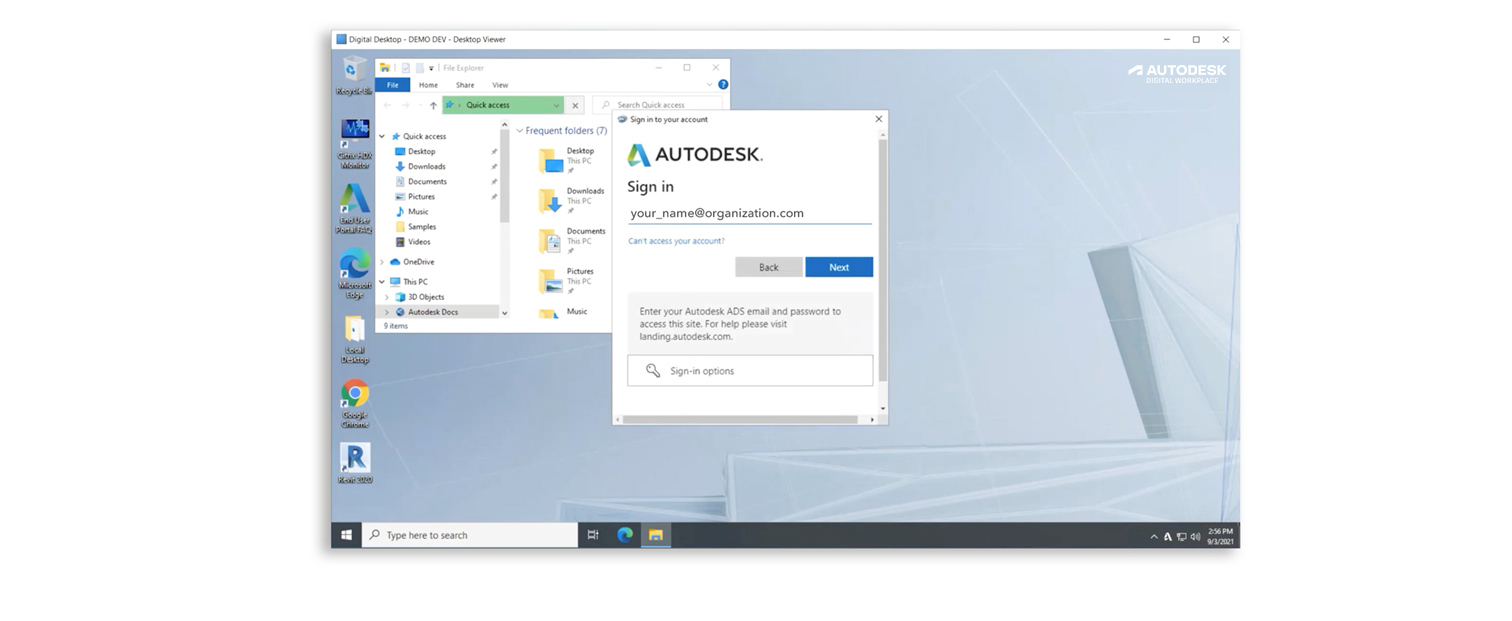
Task: Collapse the Frequent folders section
Action: tap(519, 130)
